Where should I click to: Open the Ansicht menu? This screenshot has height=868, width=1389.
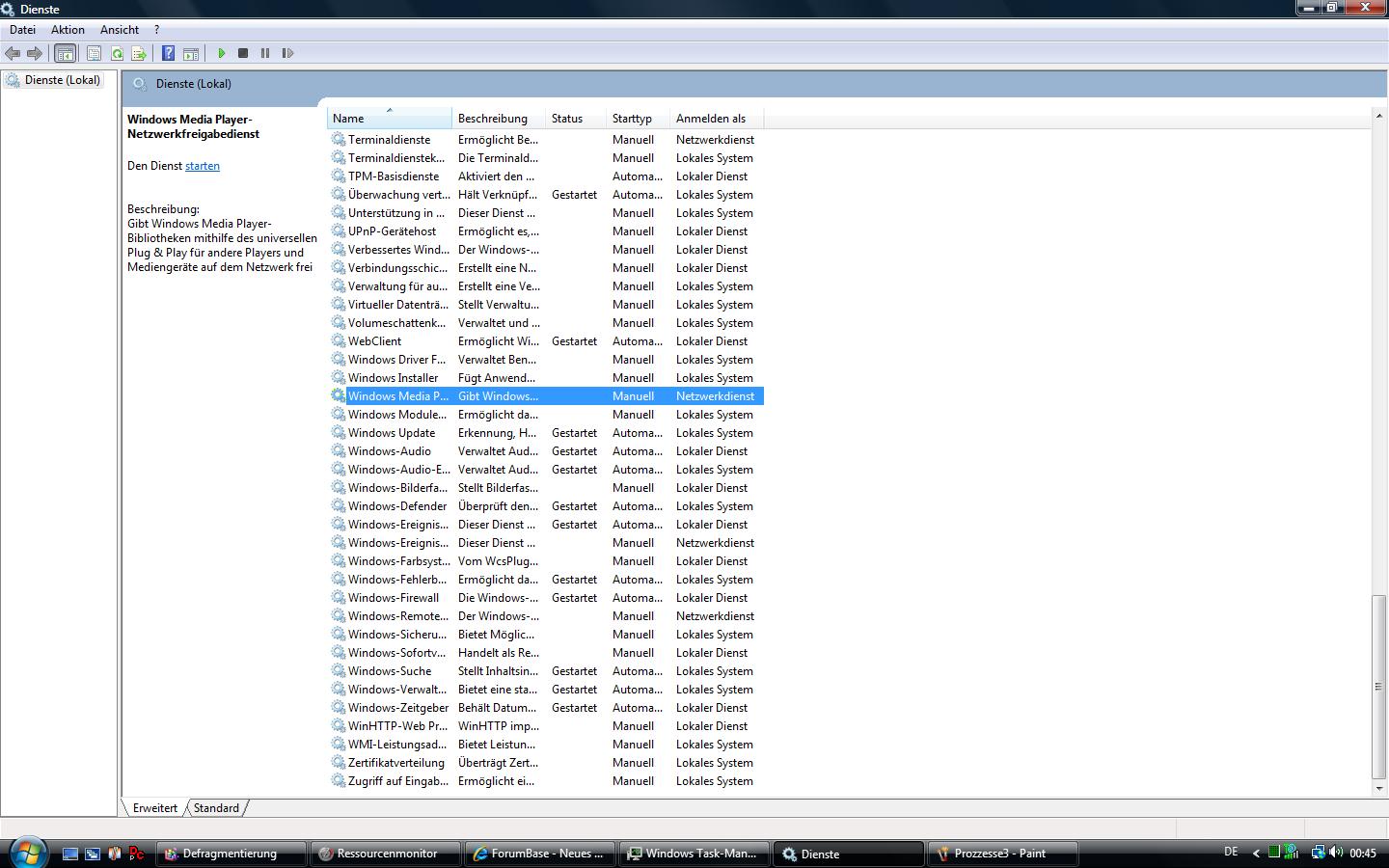pos(120,30)
